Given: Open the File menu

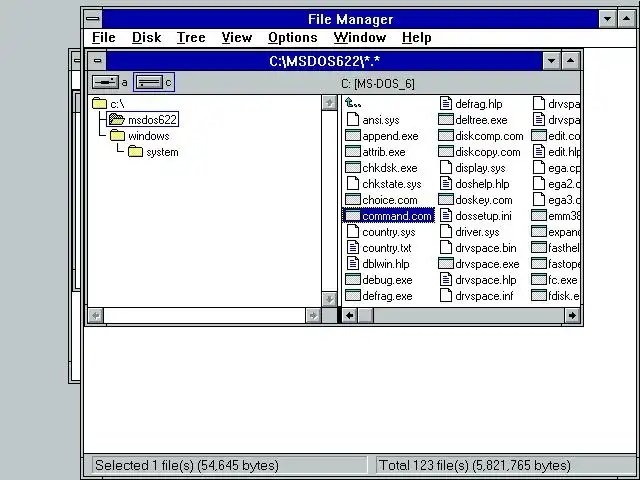Looking at the screenshot, I should 104,38.
